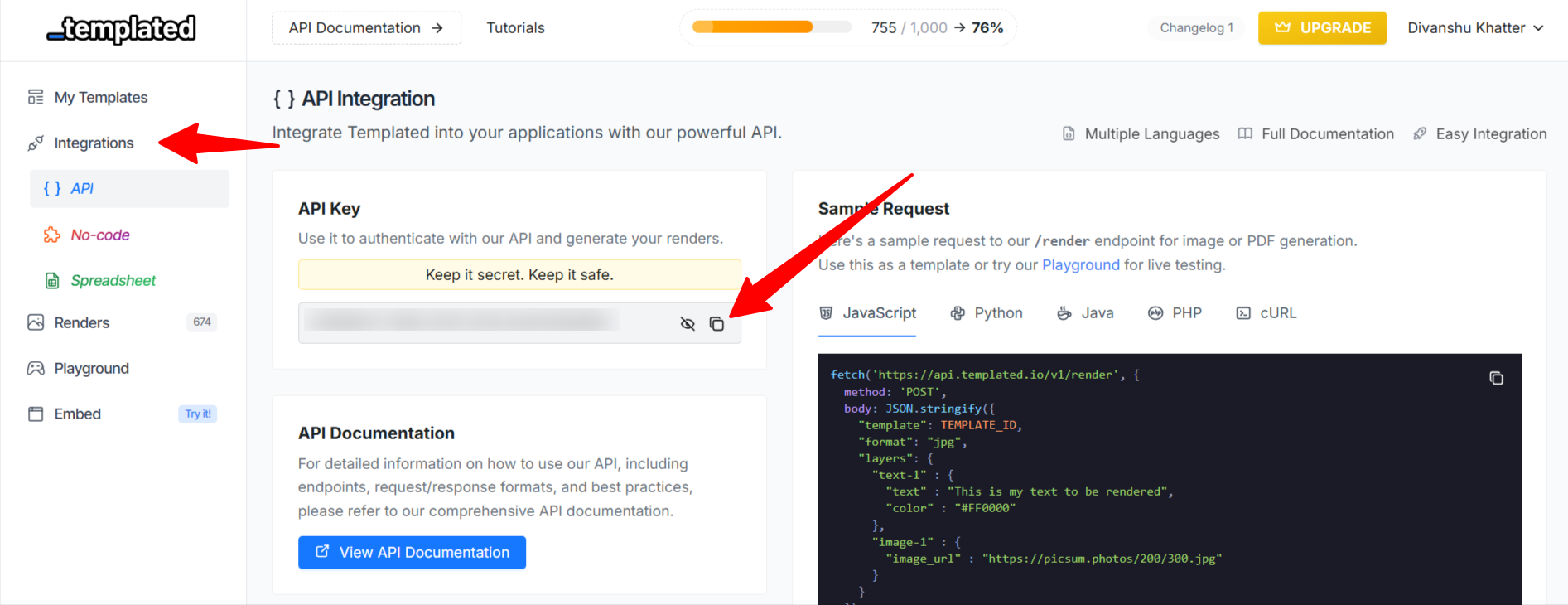
Task: Open Embed in sidebar
Action: click(78, 414)
